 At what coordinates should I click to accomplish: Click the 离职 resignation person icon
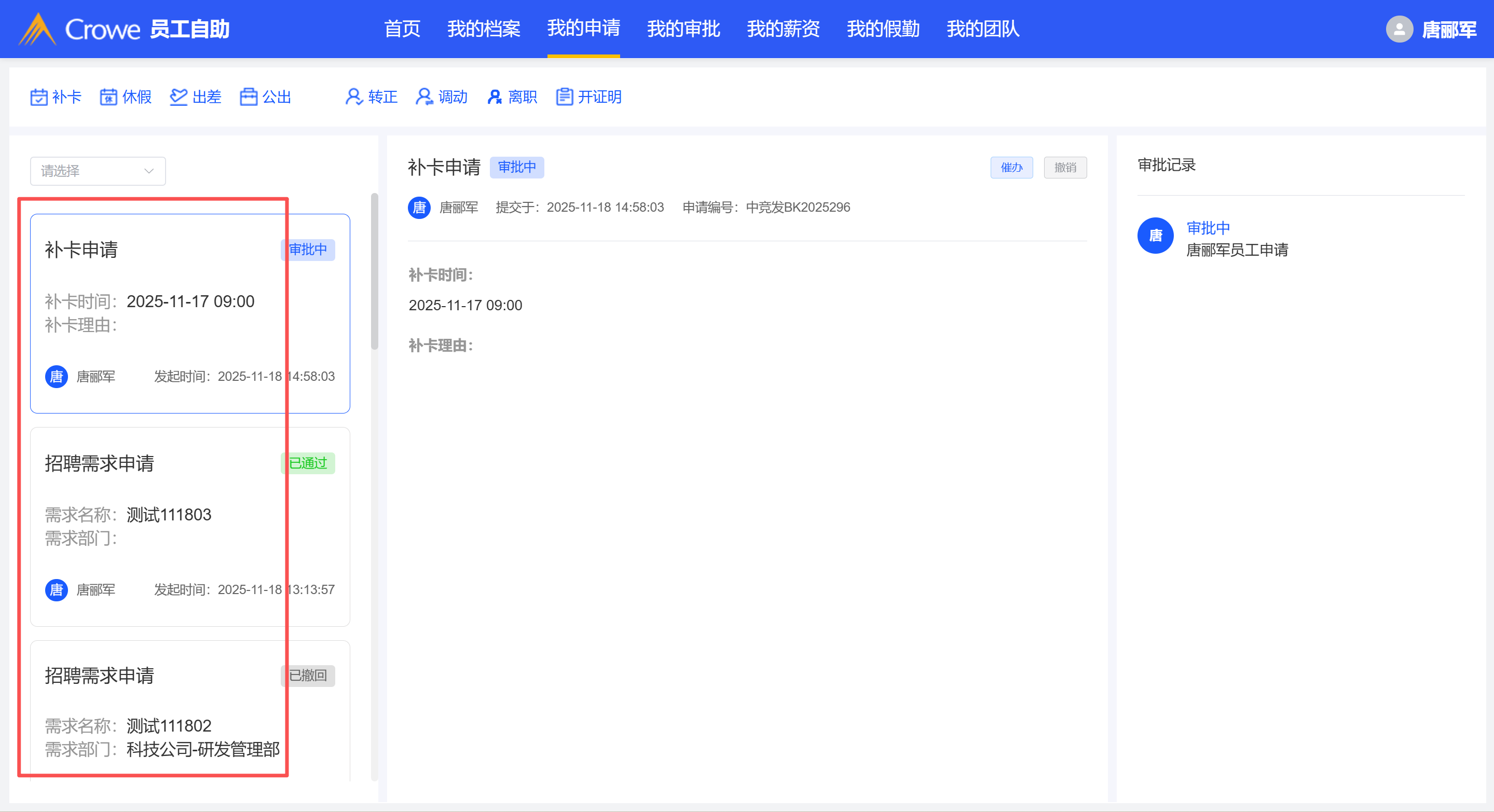(494, 97)
